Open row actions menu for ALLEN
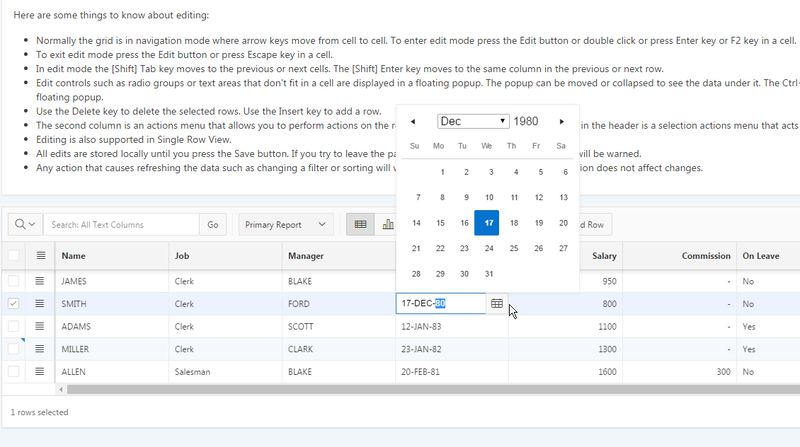This screenshot has height=447, width=800. pyautogui.click(x=41, y=371)
